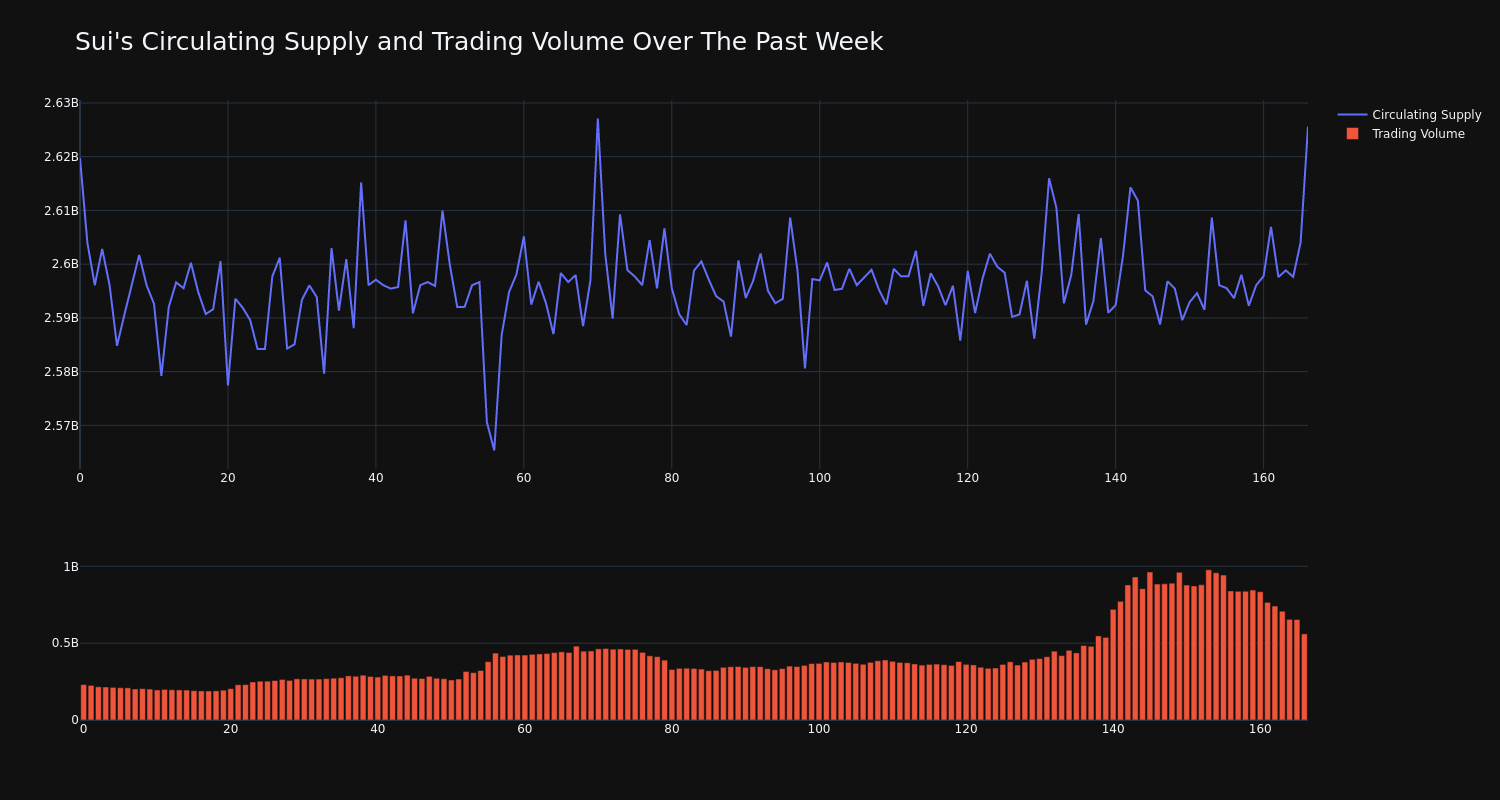Click the supply line lowest dip near x=56
Viewport: 1500px width, 800px height.
(494, 449)
